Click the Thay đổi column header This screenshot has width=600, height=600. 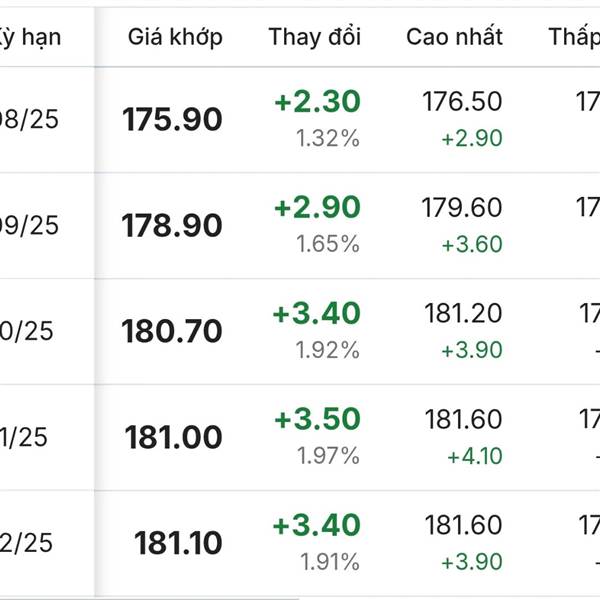(x=315, y=37)
